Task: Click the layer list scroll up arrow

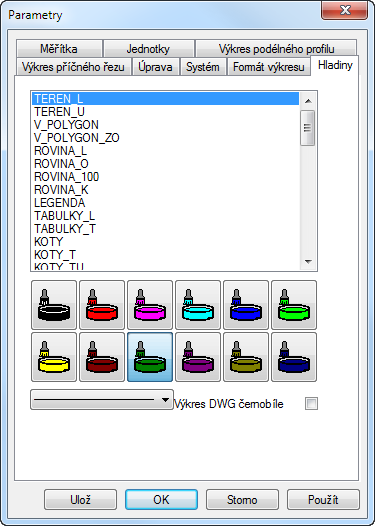Action: coord(308,101)
